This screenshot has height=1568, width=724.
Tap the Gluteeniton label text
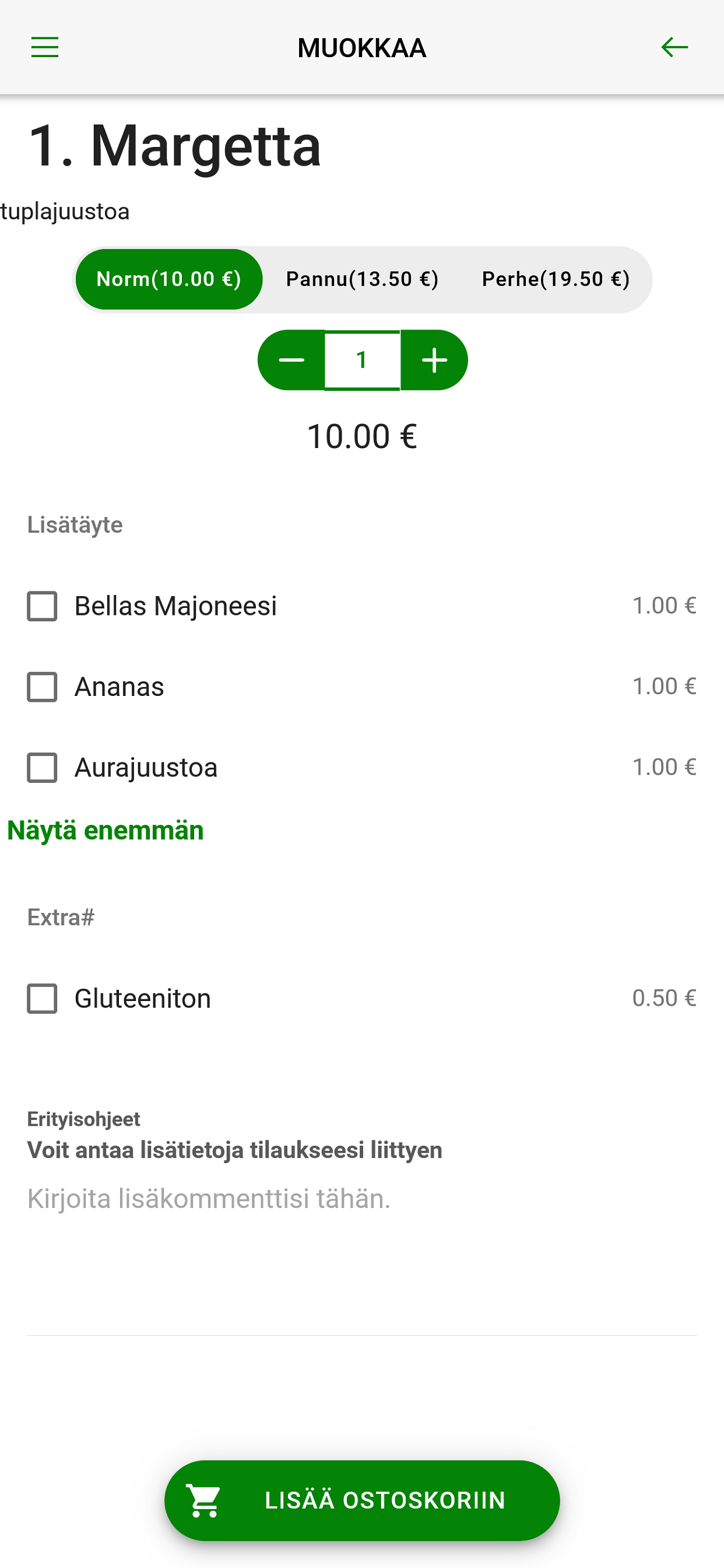142,998
